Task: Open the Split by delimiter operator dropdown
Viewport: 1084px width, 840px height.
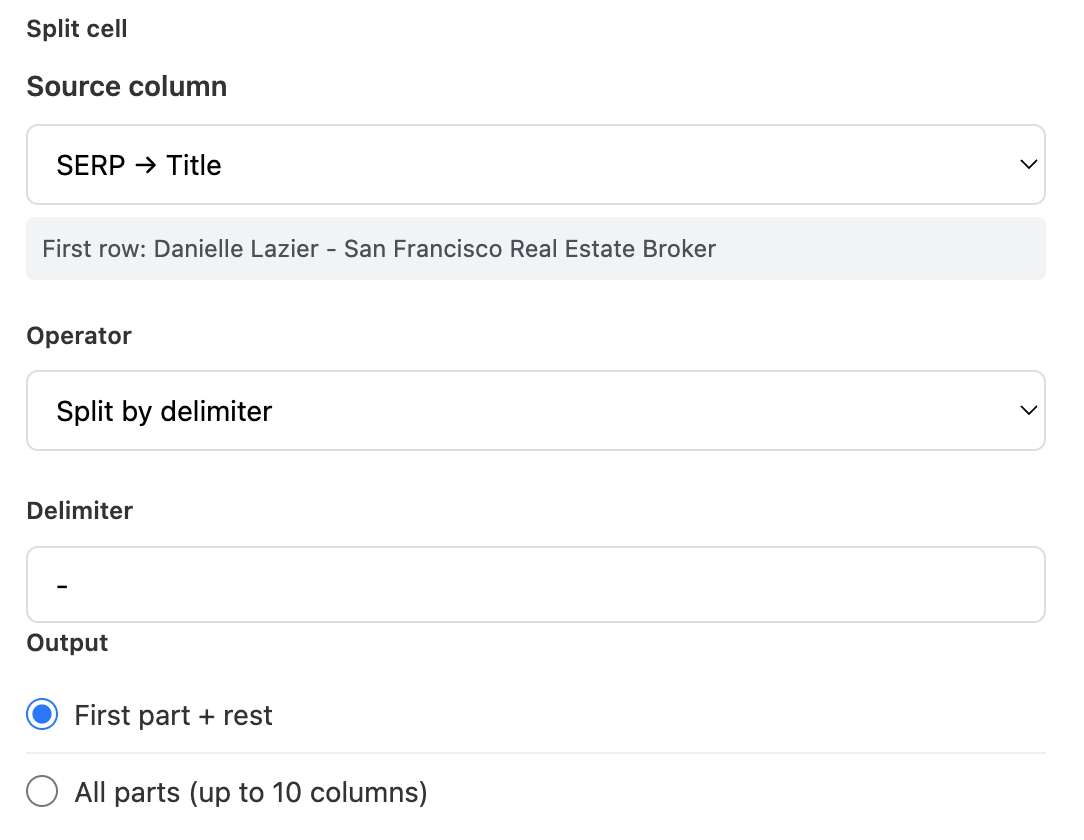Action: click(536, 411)
